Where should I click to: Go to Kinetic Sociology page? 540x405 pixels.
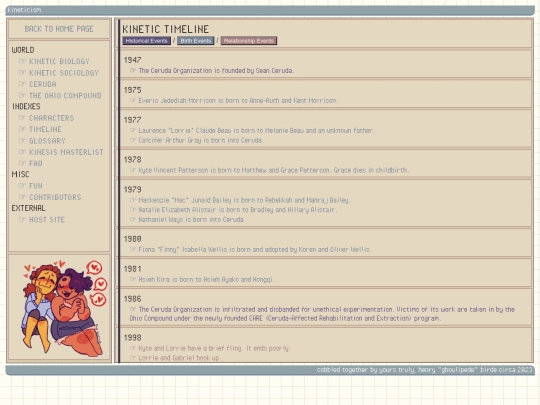(x=64, y=73)
